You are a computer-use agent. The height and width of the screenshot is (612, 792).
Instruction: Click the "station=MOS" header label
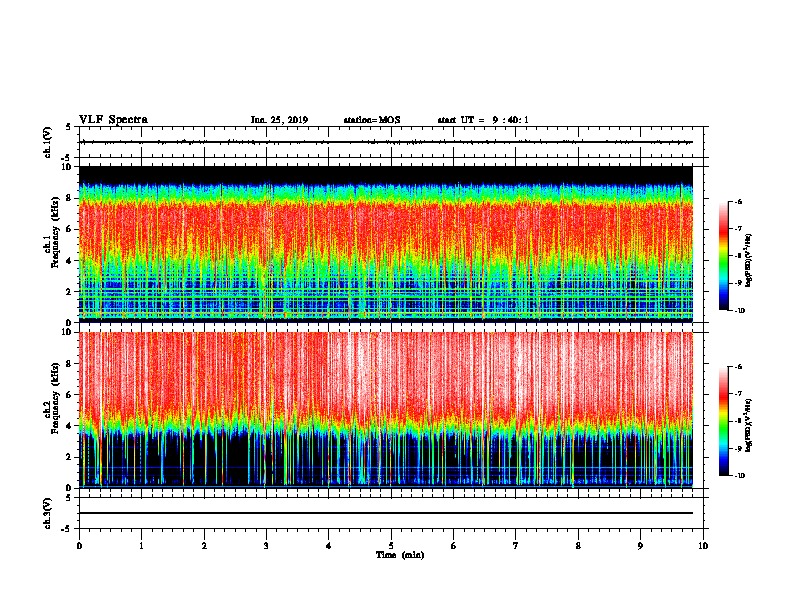372,120
